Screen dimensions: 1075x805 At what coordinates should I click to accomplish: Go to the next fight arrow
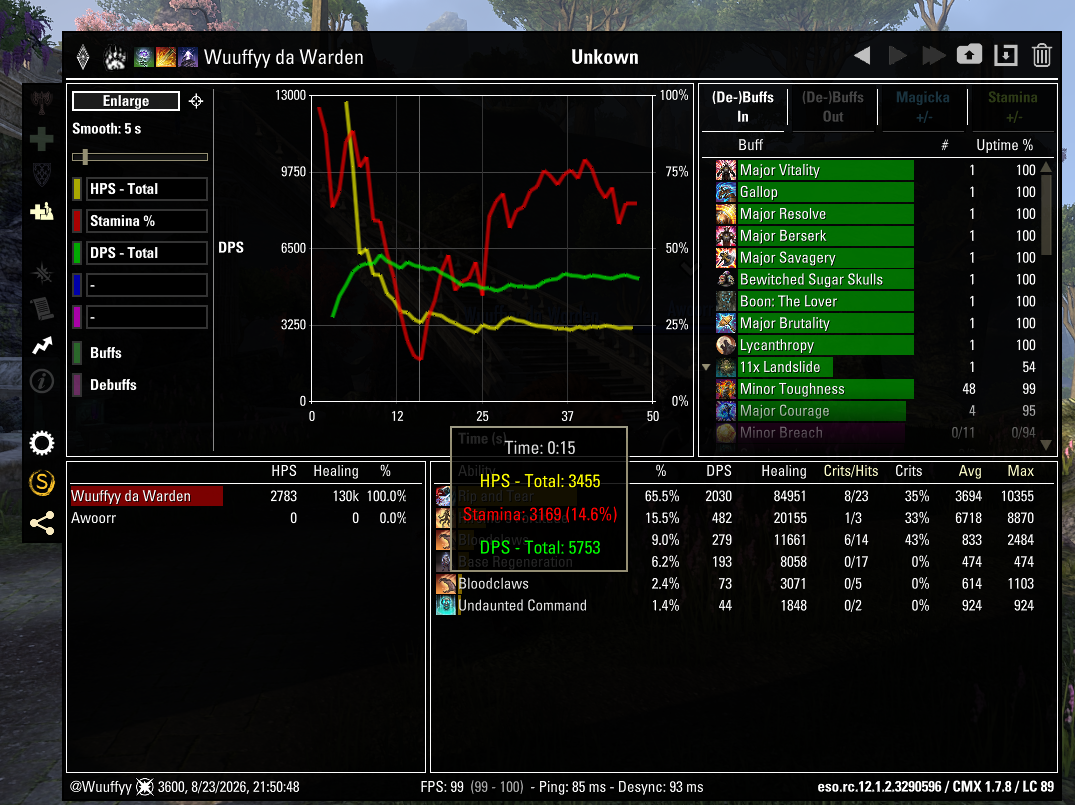click(x=897, y=56)
